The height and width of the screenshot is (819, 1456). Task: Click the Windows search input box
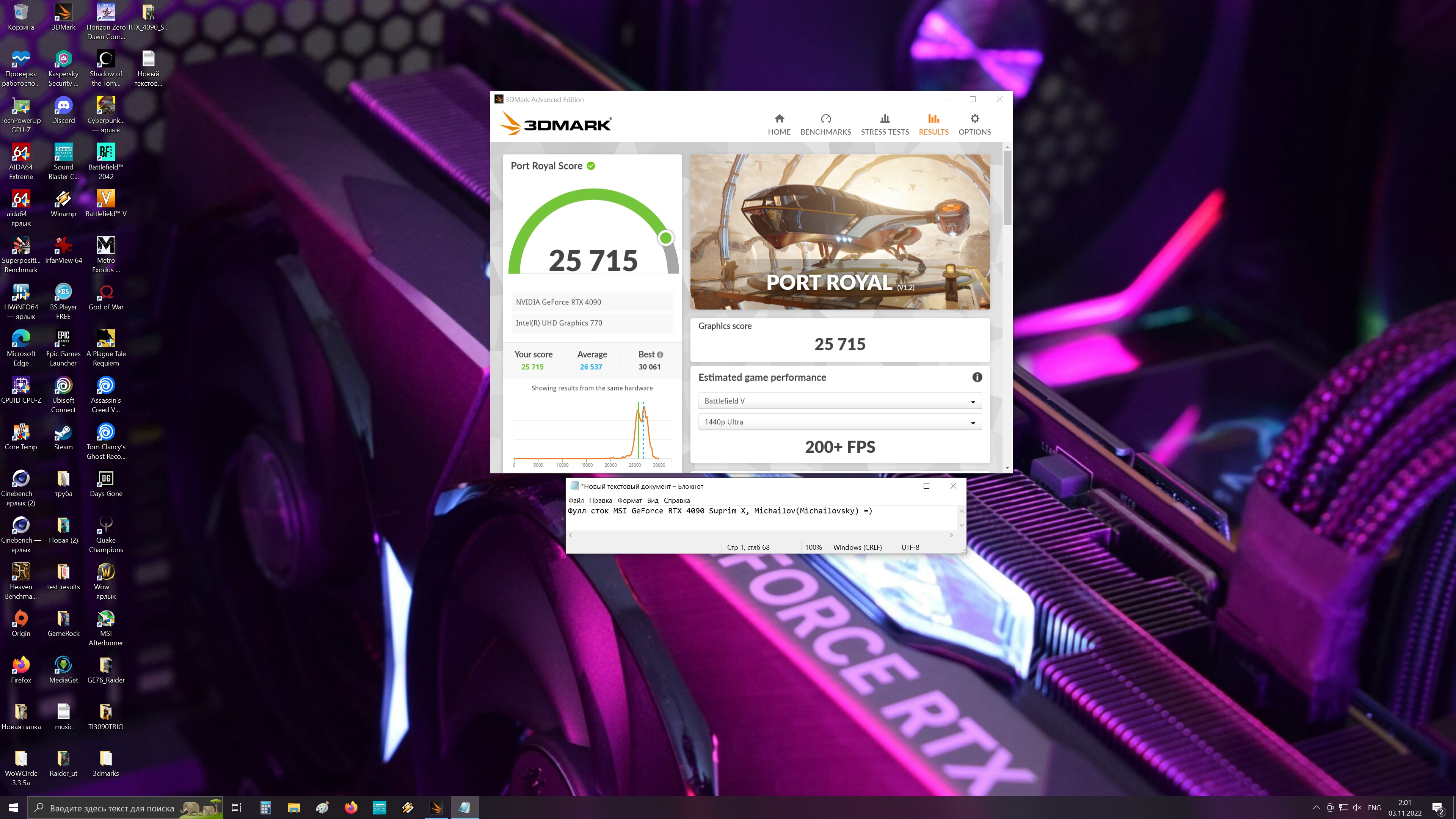click(113, 808)
